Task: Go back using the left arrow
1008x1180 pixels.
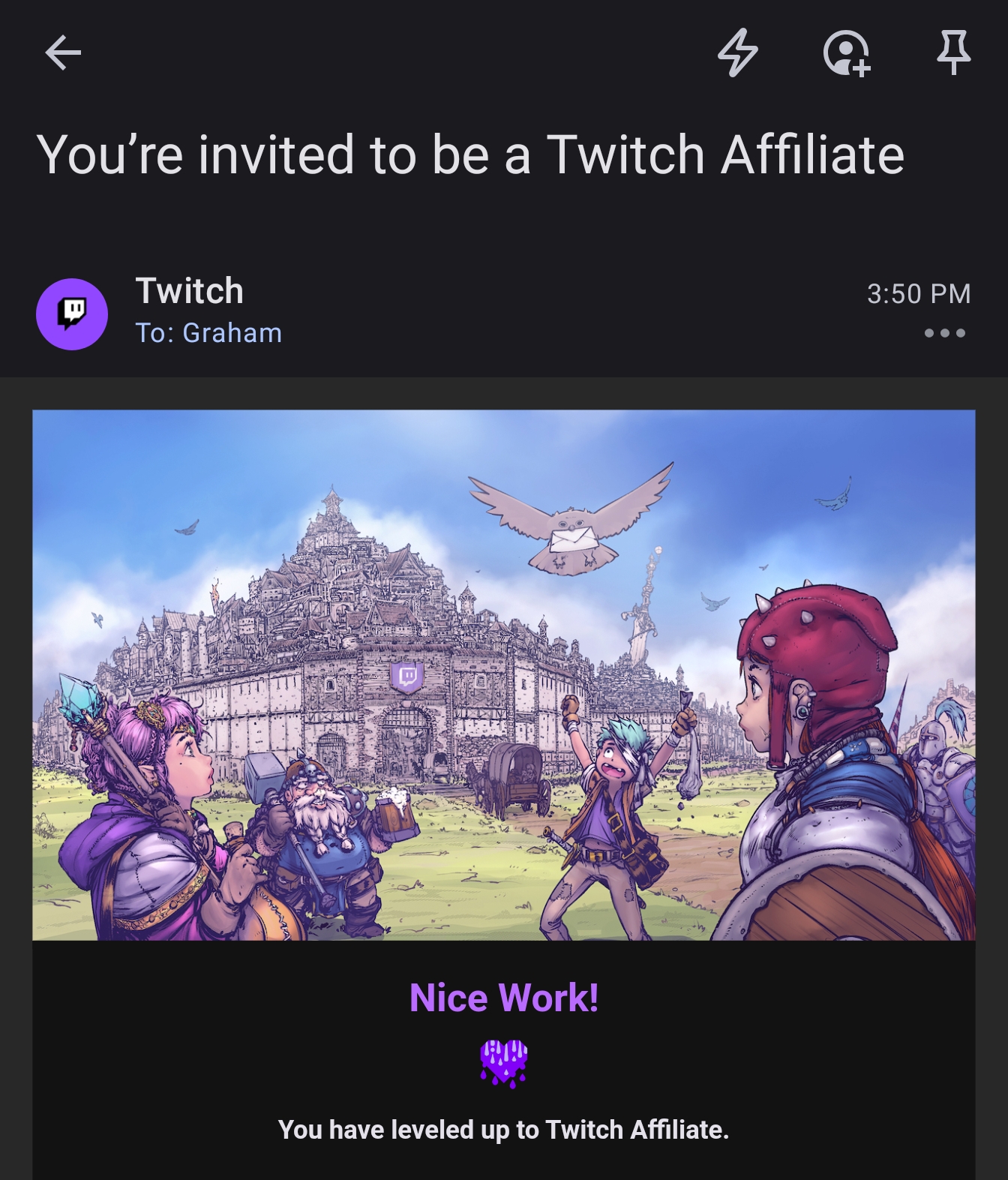Action: coord(63,53)
